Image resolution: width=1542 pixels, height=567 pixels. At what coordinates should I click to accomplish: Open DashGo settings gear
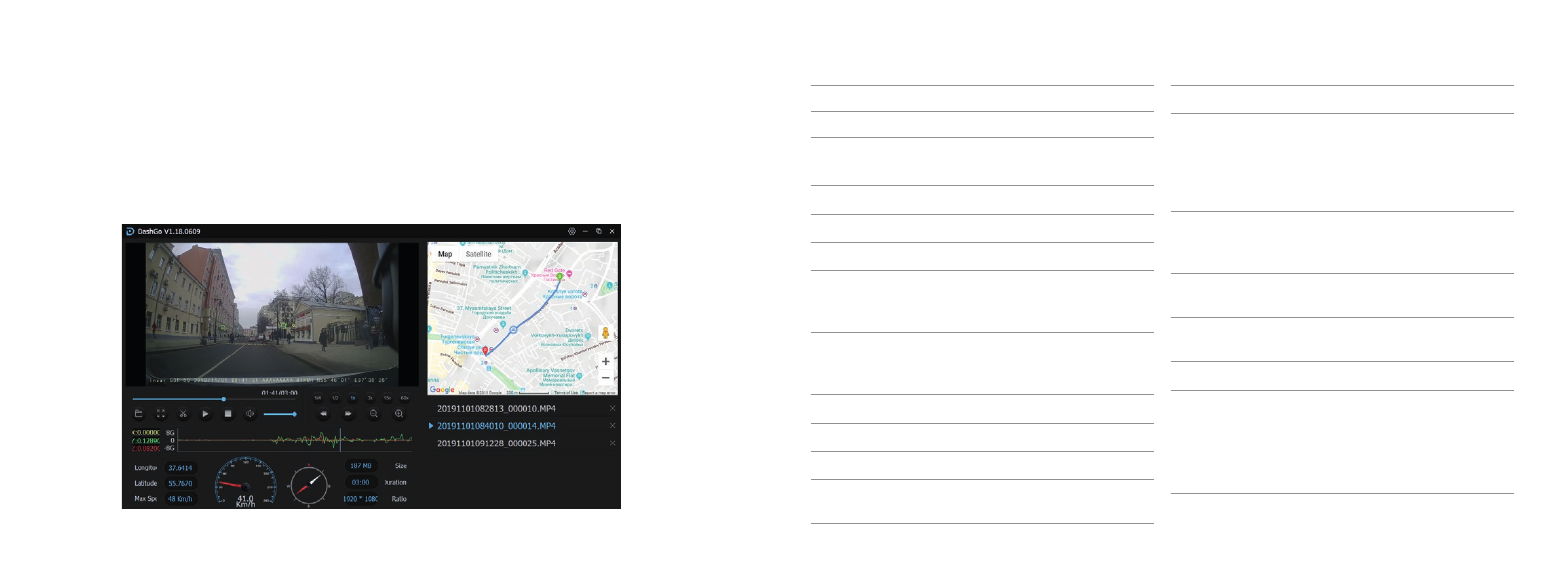click(572, 231)
